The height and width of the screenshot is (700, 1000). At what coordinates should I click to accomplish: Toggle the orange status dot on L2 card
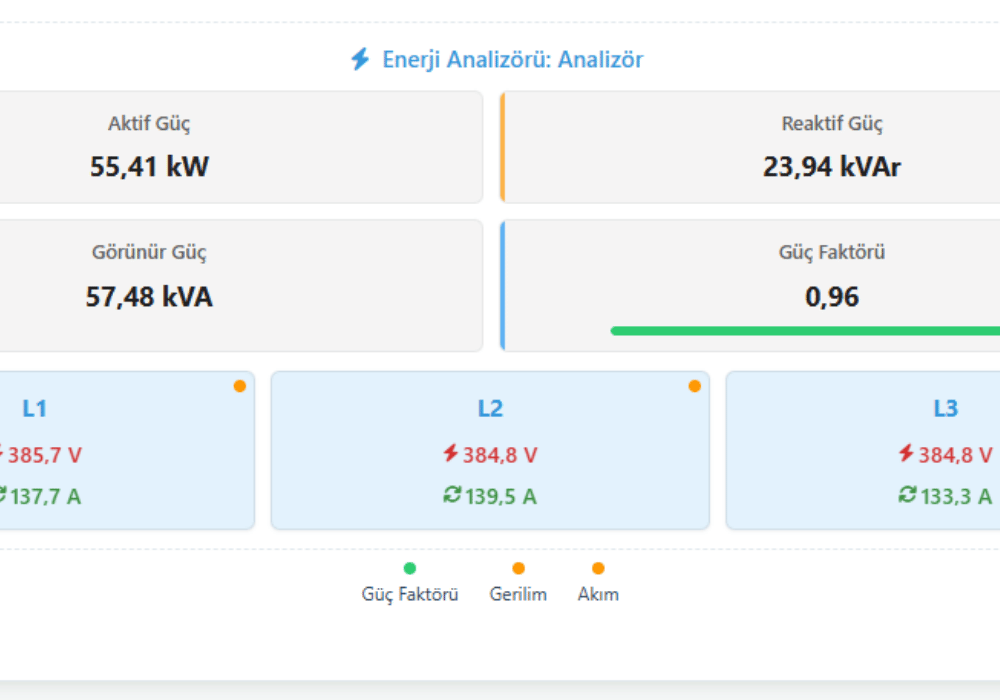click(x=693, y=385)
